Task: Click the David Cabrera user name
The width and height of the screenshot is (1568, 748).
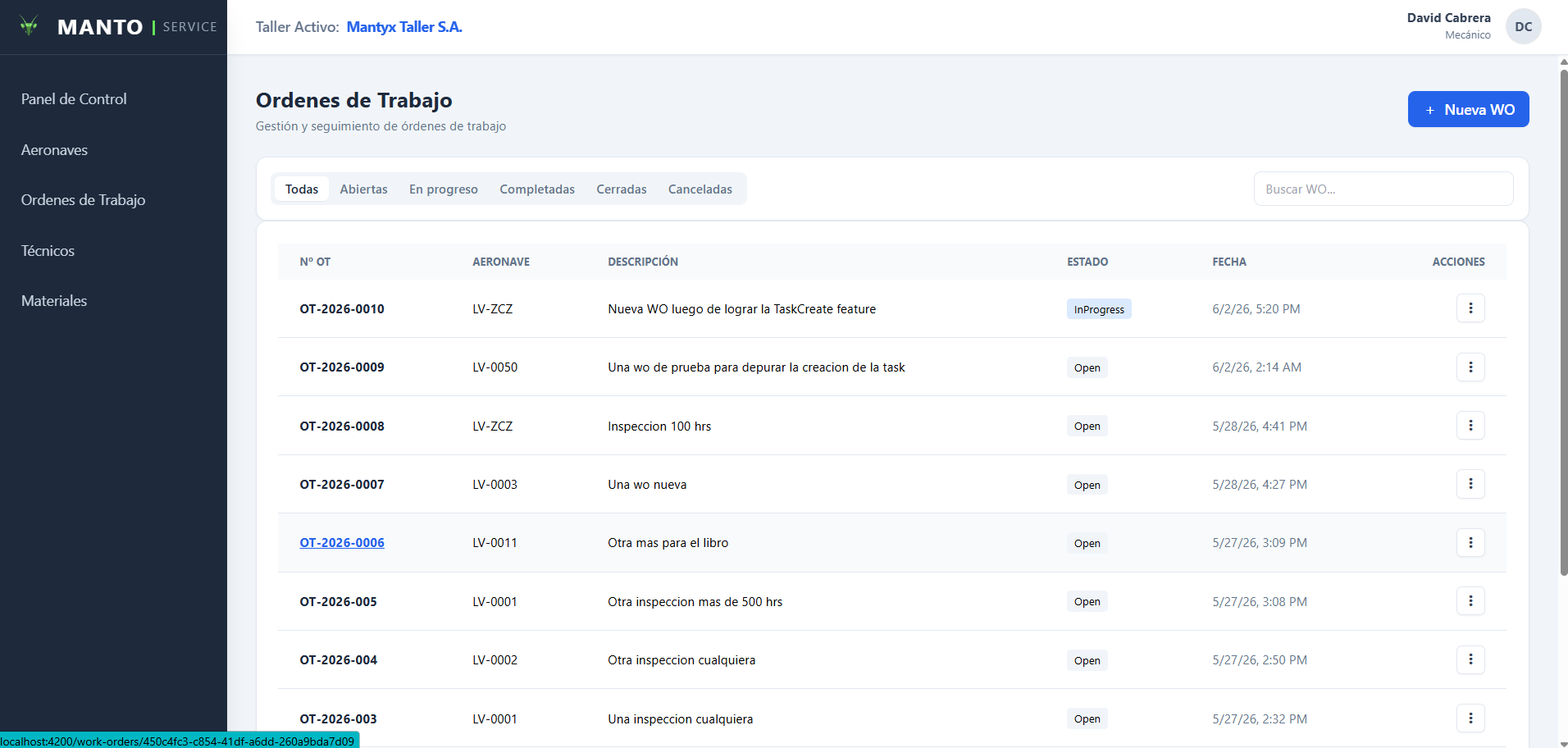Action: [1449, 18]
